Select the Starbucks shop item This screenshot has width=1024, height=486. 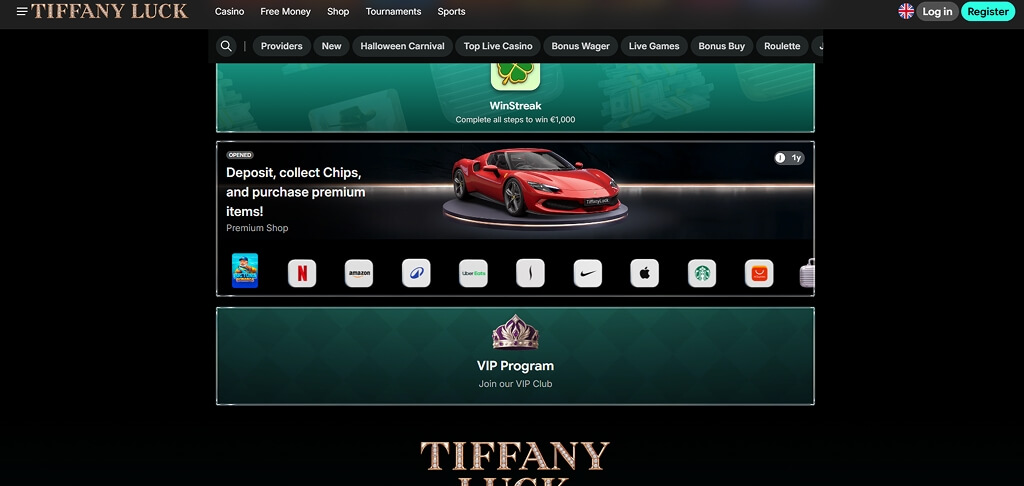click(702, 273)
